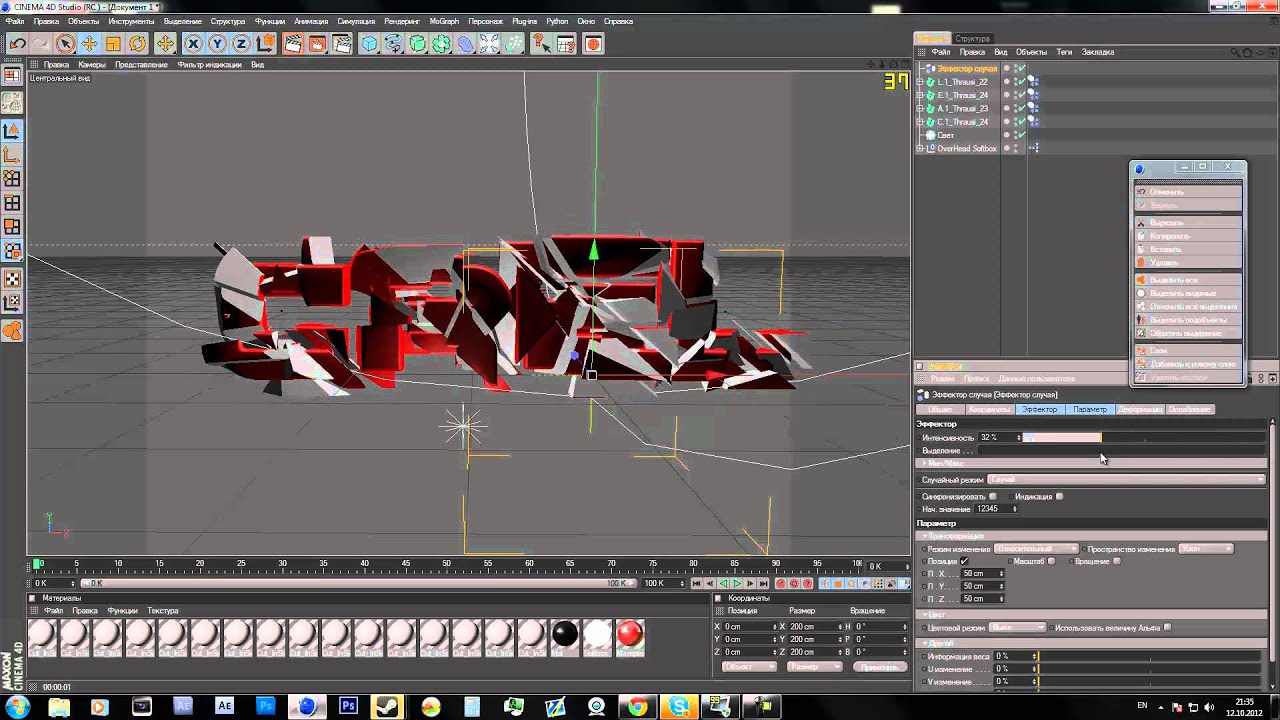Activate the Scale tool
1280x720 pixels.
click(x=113, y=44)
